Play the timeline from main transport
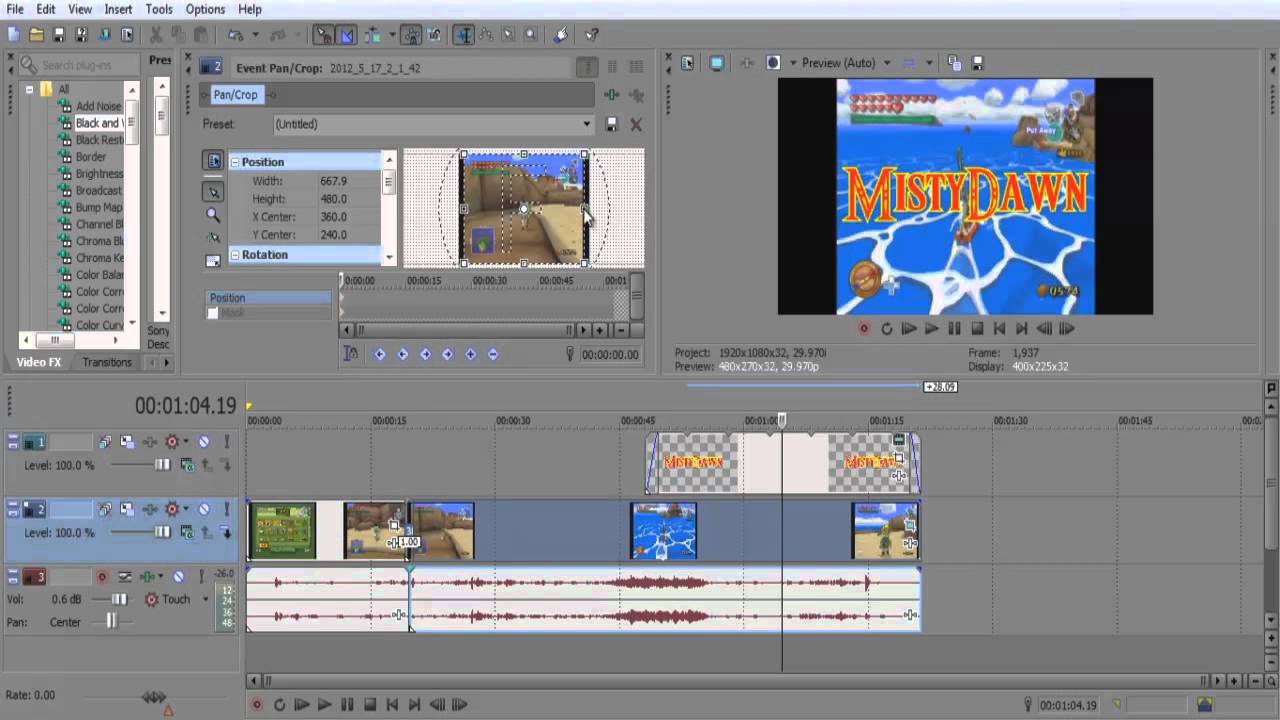 coord(324,705)
